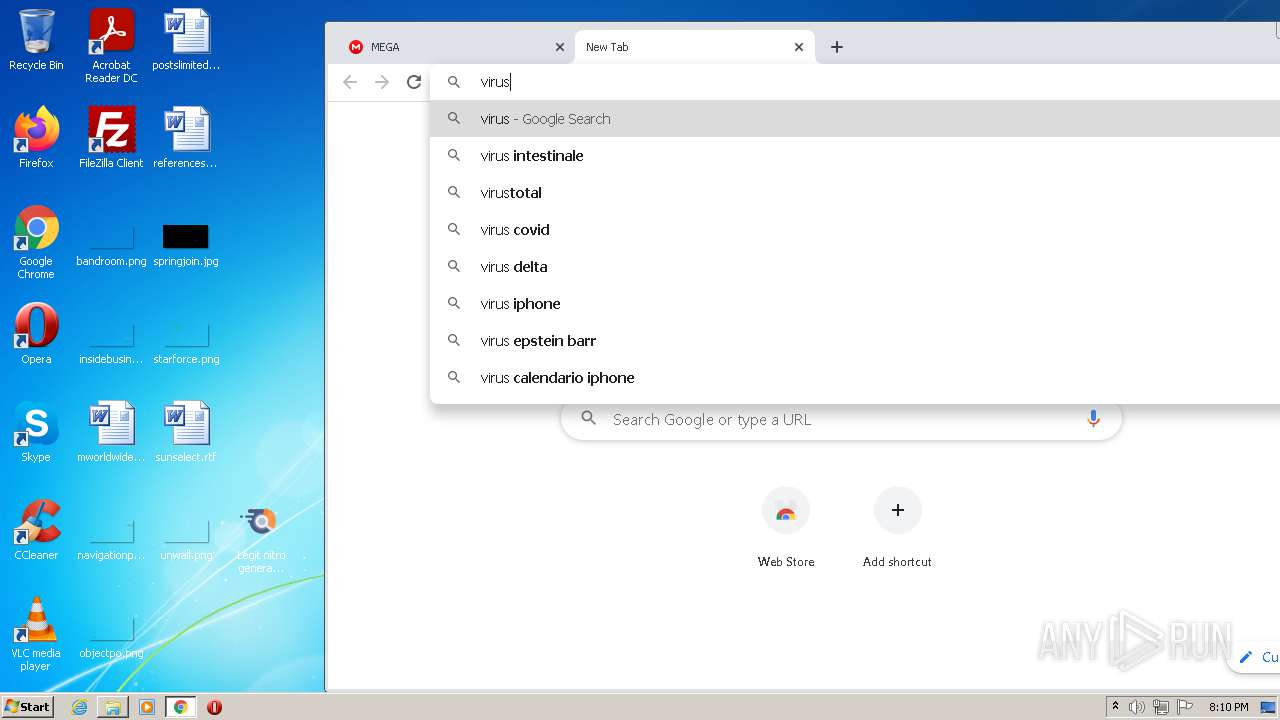Open Internet Explorer in the taskbar
1280x720 pixels.
pos(79,707)
